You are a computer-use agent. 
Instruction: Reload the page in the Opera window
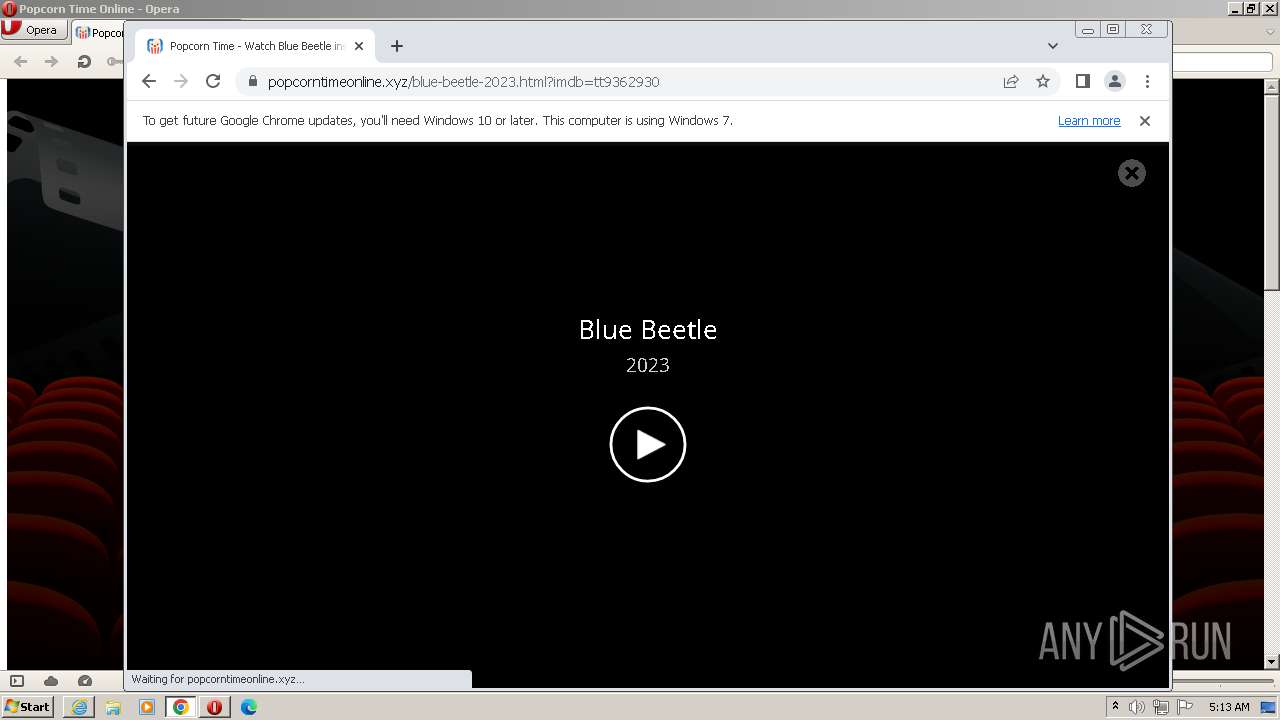tap(84, 62)
